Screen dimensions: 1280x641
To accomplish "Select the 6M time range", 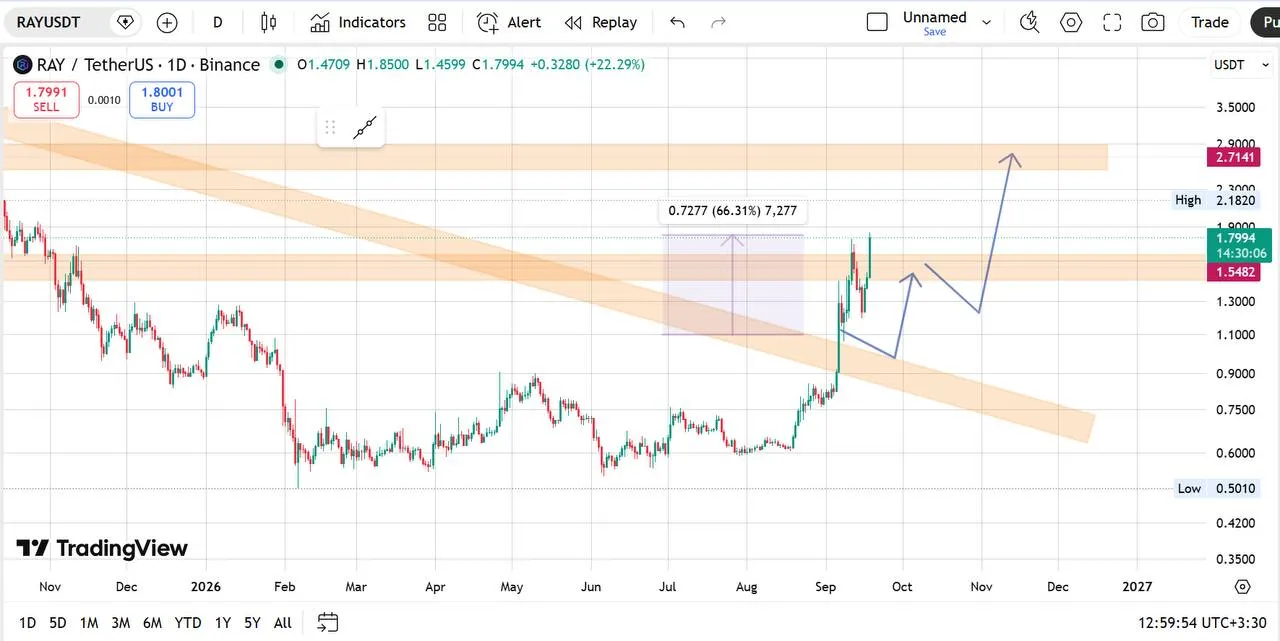I will coord(152,623).
